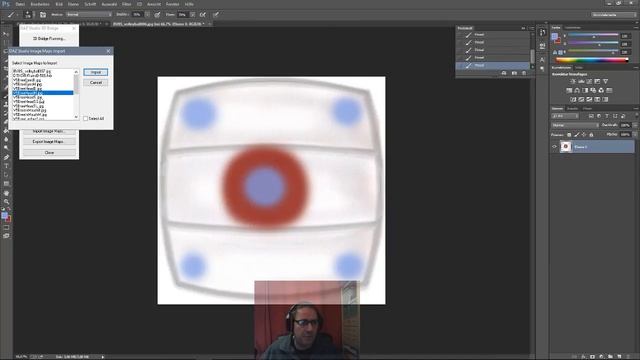Screen dimensions: 640x360
Task: Open the Datei menu
Action: click(x=20, y=4)
